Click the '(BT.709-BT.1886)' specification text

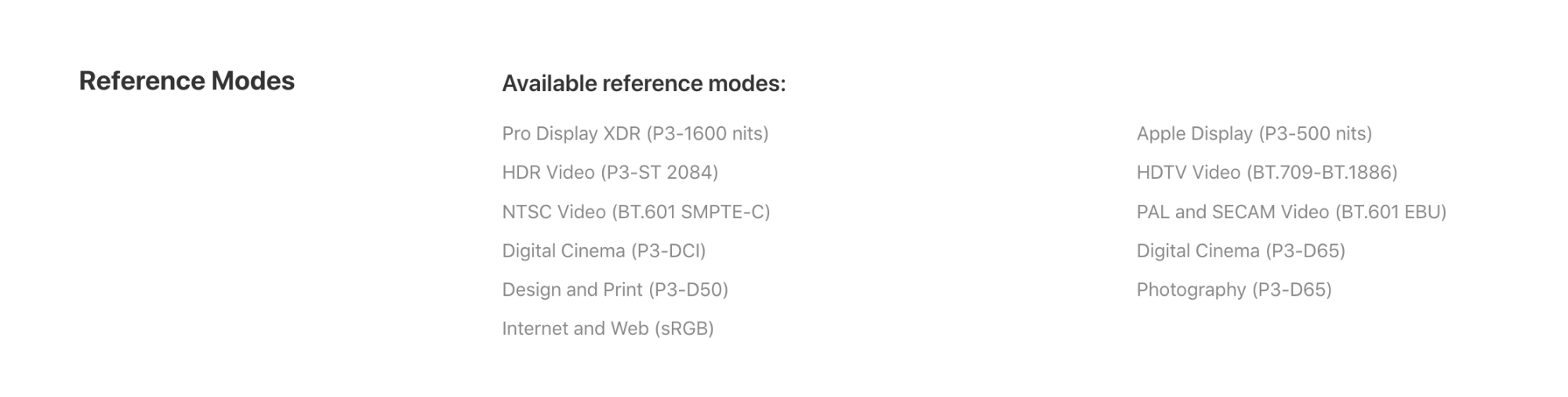click(x=1322, y=173)
